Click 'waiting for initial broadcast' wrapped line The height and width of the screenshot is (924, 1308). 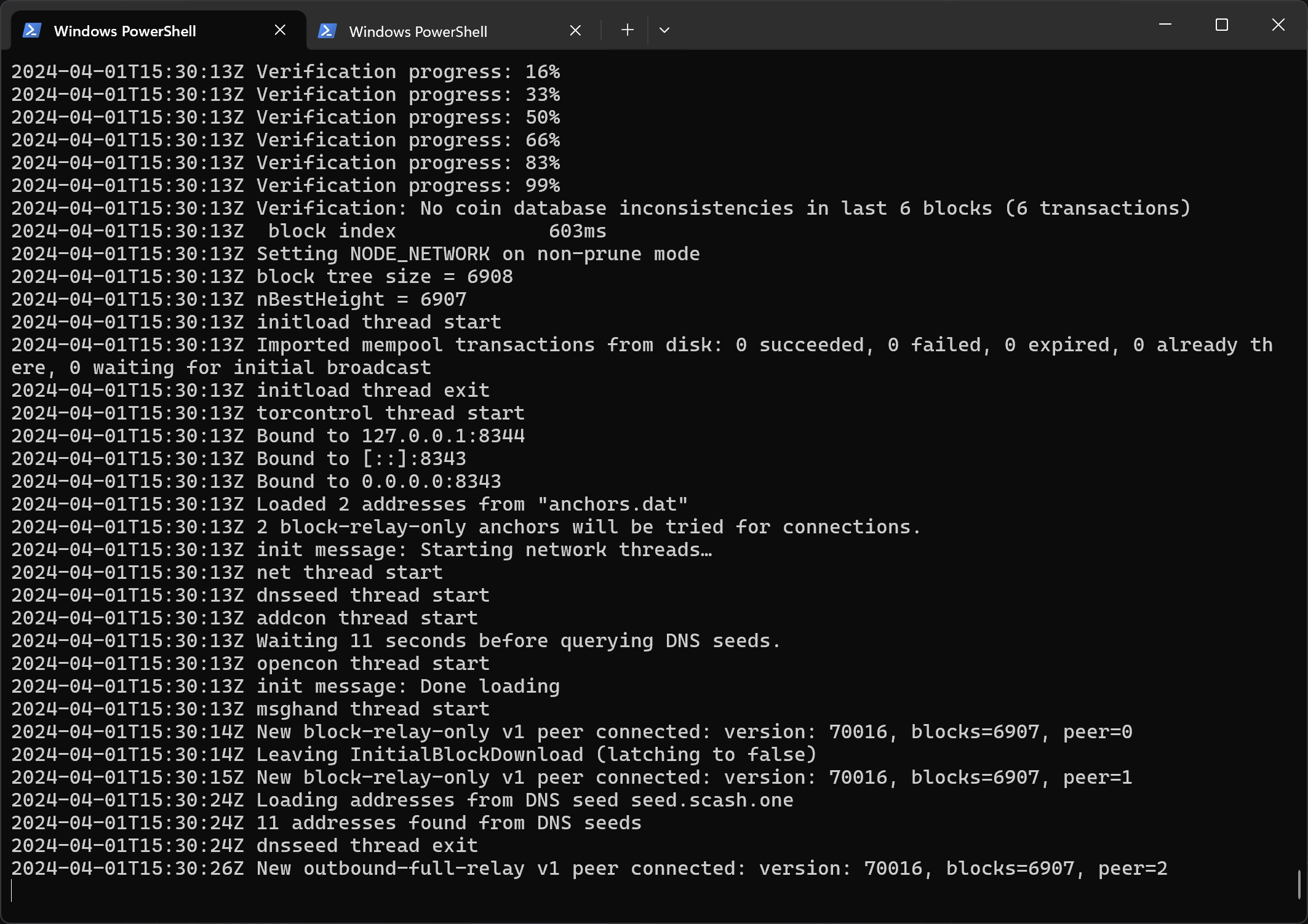pos(221,368)
